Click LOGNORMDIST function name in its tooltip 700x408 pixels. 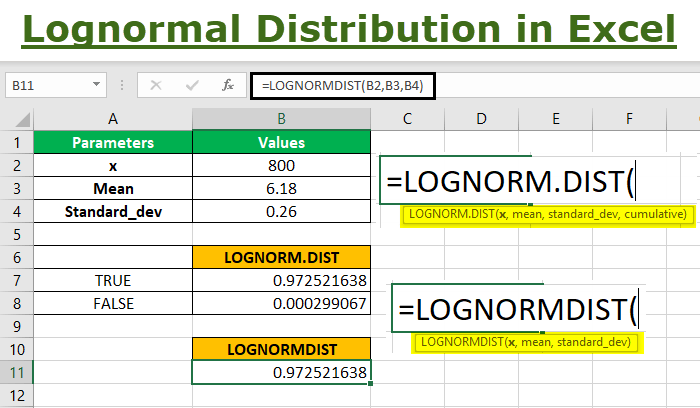(462, 342)
